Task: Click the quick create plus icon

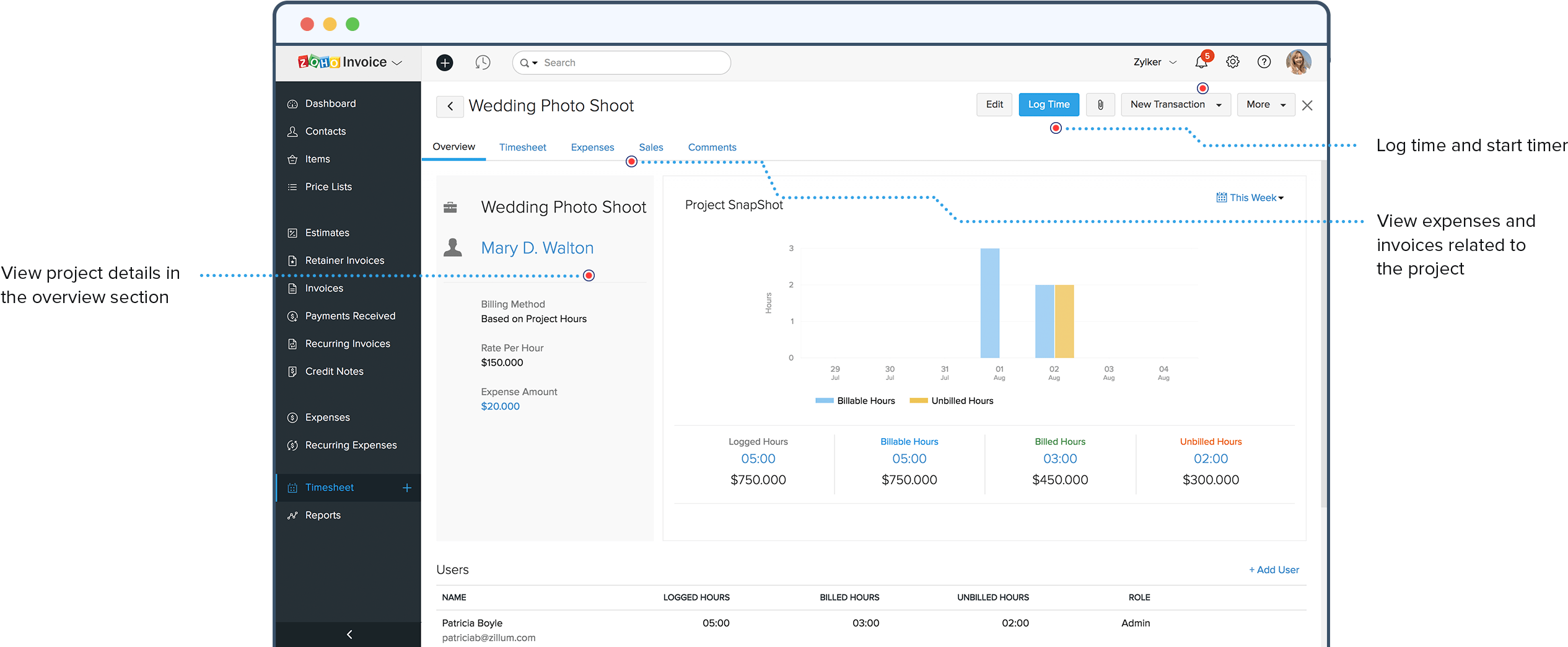Action: [x=444, y=63]
